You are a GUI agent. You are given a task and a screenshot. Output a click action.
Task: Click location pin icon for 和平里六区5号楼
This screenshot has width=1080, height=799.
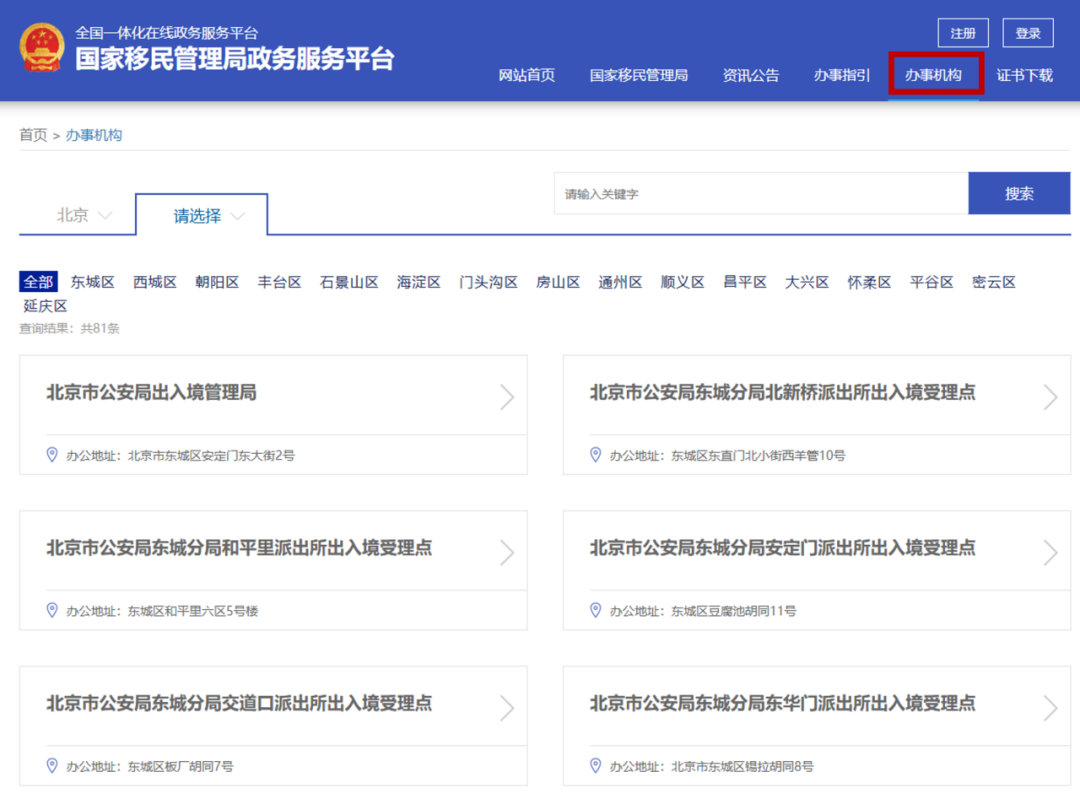[x=52, y=610]
